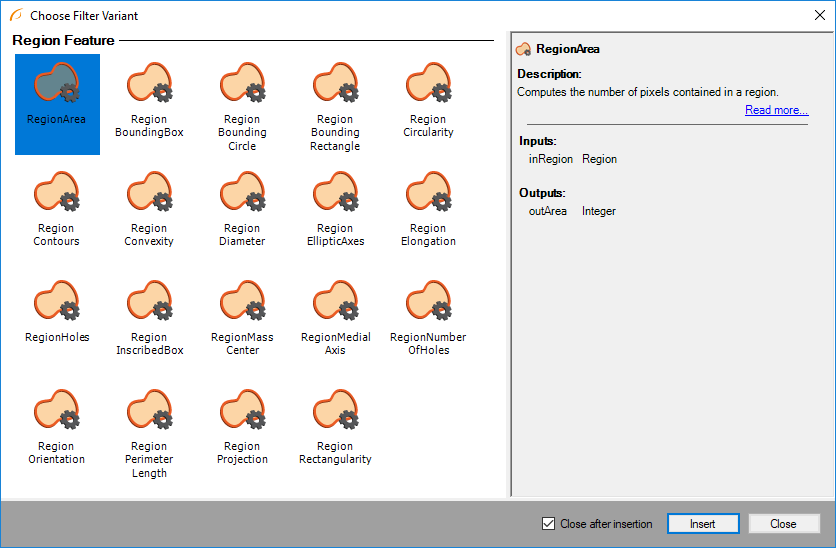The height and width of the screenshot is (548, 836).
Task: Pick the Region InscribedBox filter
Action: 149,301
